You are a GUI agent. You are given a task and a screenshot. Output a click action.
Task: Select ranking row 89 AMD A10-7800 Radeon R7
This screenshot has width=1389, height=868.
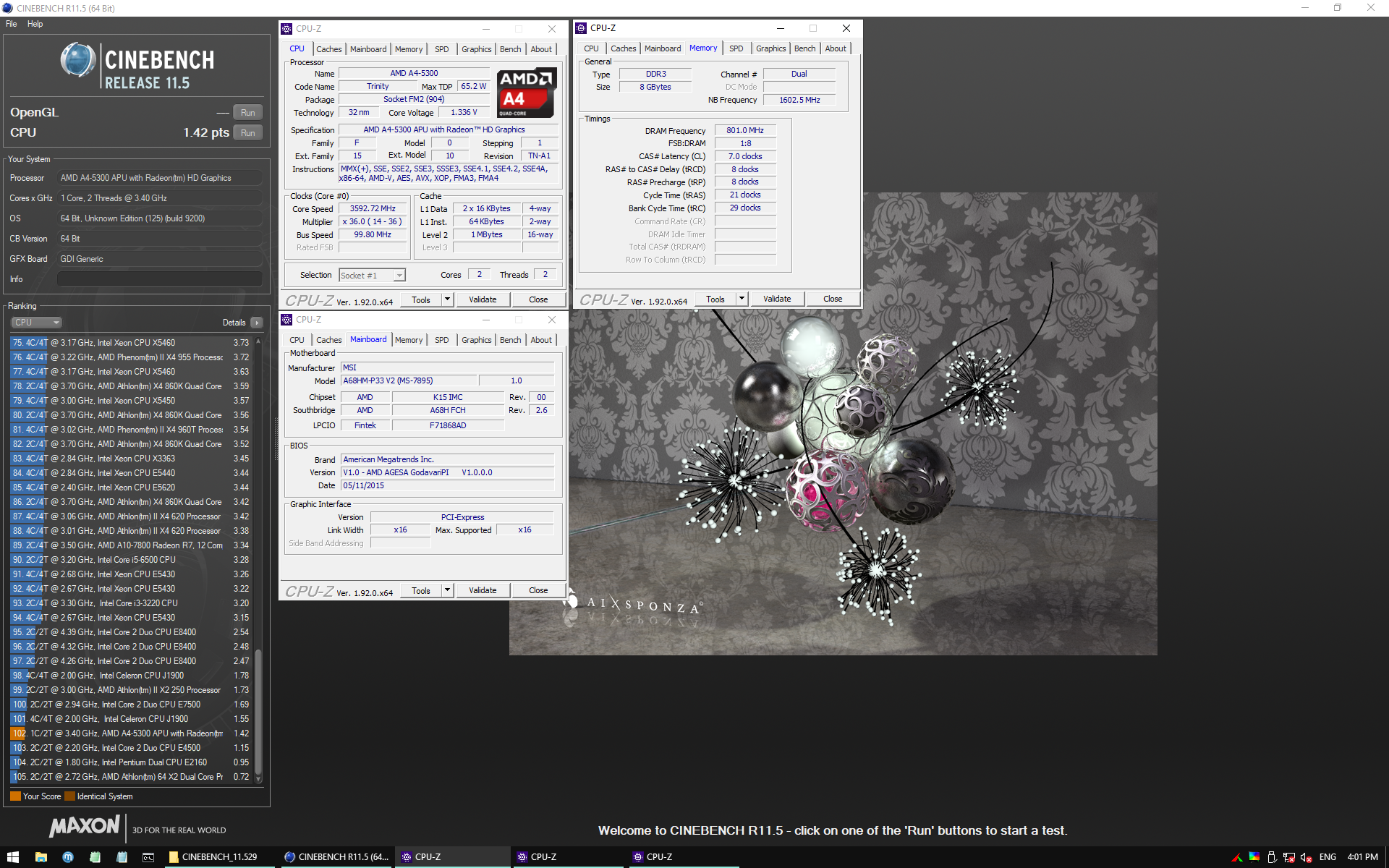pyautogui.click(x=130, y=545)
